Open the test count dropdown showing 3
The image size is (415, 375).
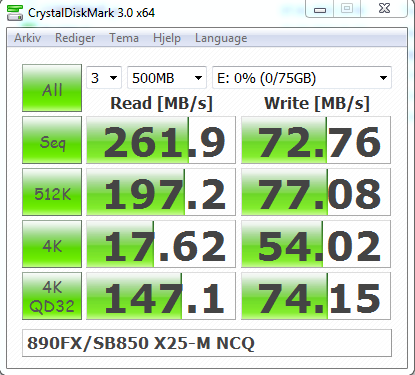click(104, 78)
